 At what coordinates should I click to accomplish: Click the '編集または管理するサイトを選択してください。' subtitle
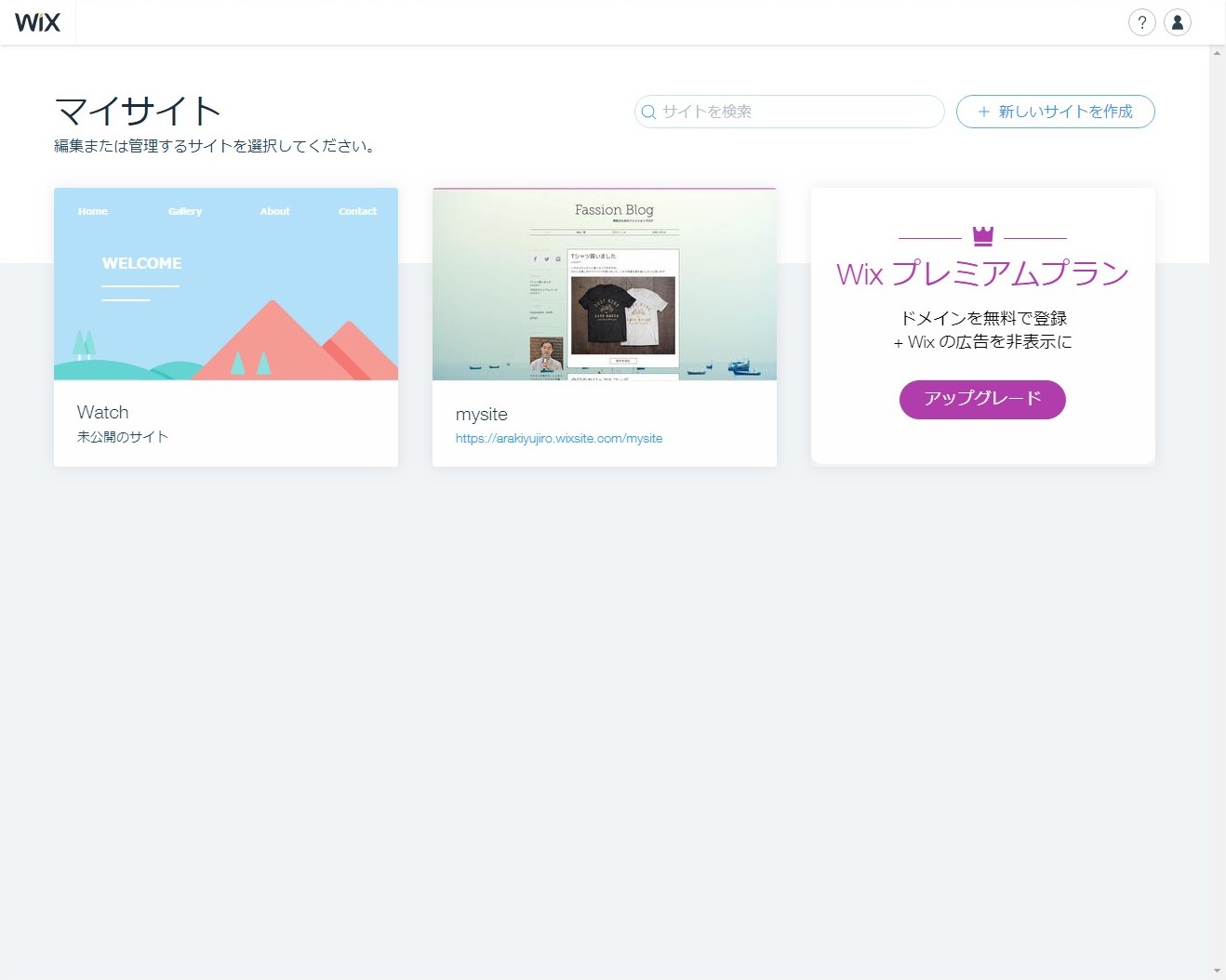point(217,146)
